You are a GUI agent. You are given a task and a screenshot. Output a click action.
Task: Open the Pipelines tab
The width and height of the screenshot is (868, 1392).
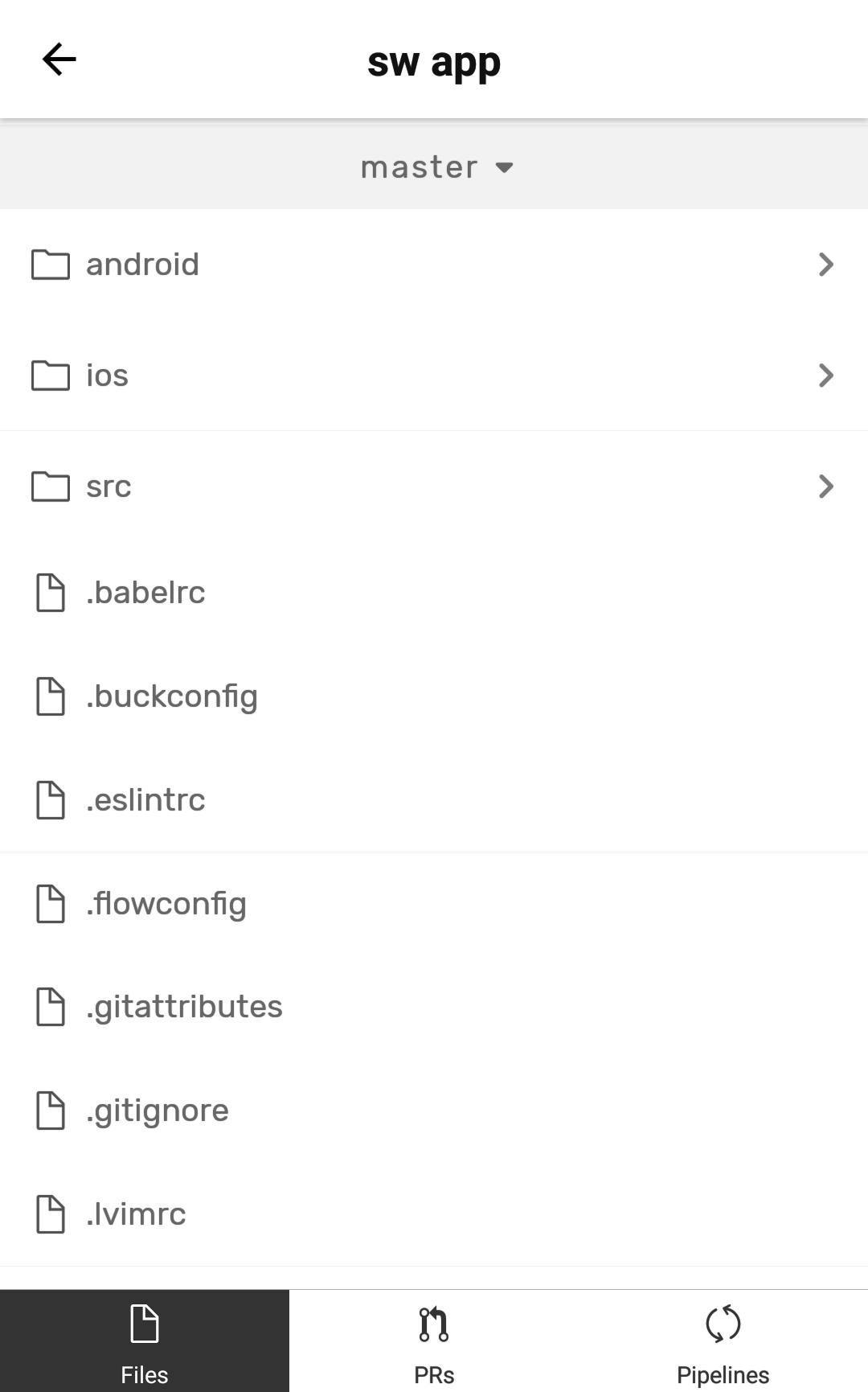(723, 1341)
